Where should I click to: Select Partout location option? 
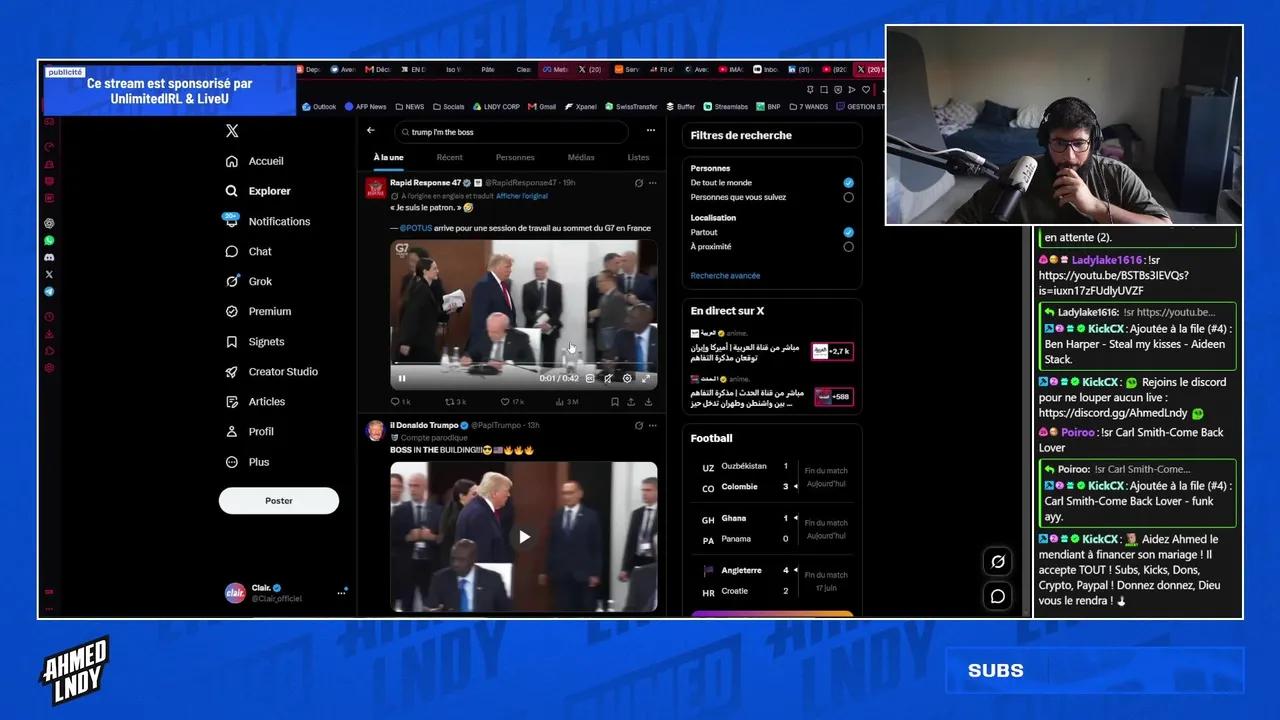point(848,232)
